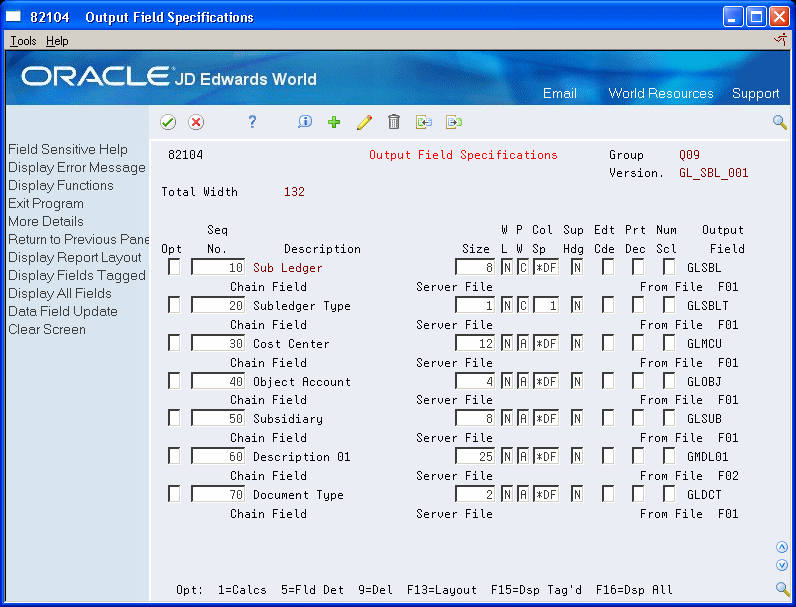Image resolution: width=796 pixels, height=607 pixels.
Task: Select Display Functions
Action: (x=61, y=185)
